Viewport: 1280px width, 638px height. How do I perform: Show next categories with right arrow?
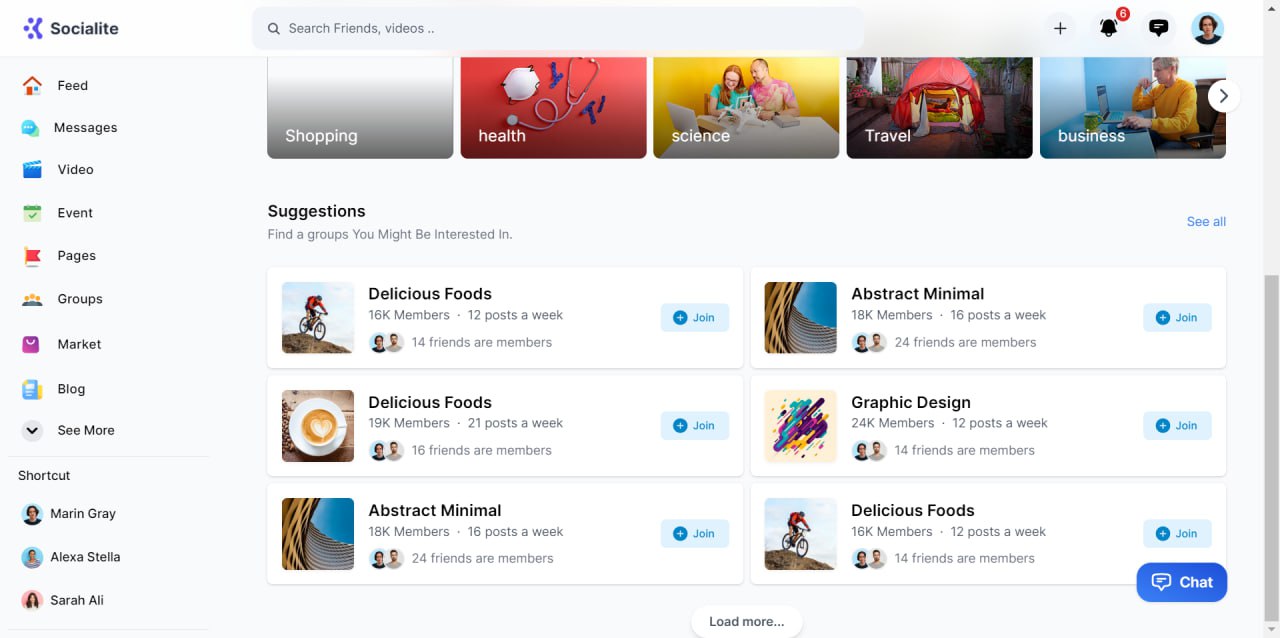[x=1223, y=96]
